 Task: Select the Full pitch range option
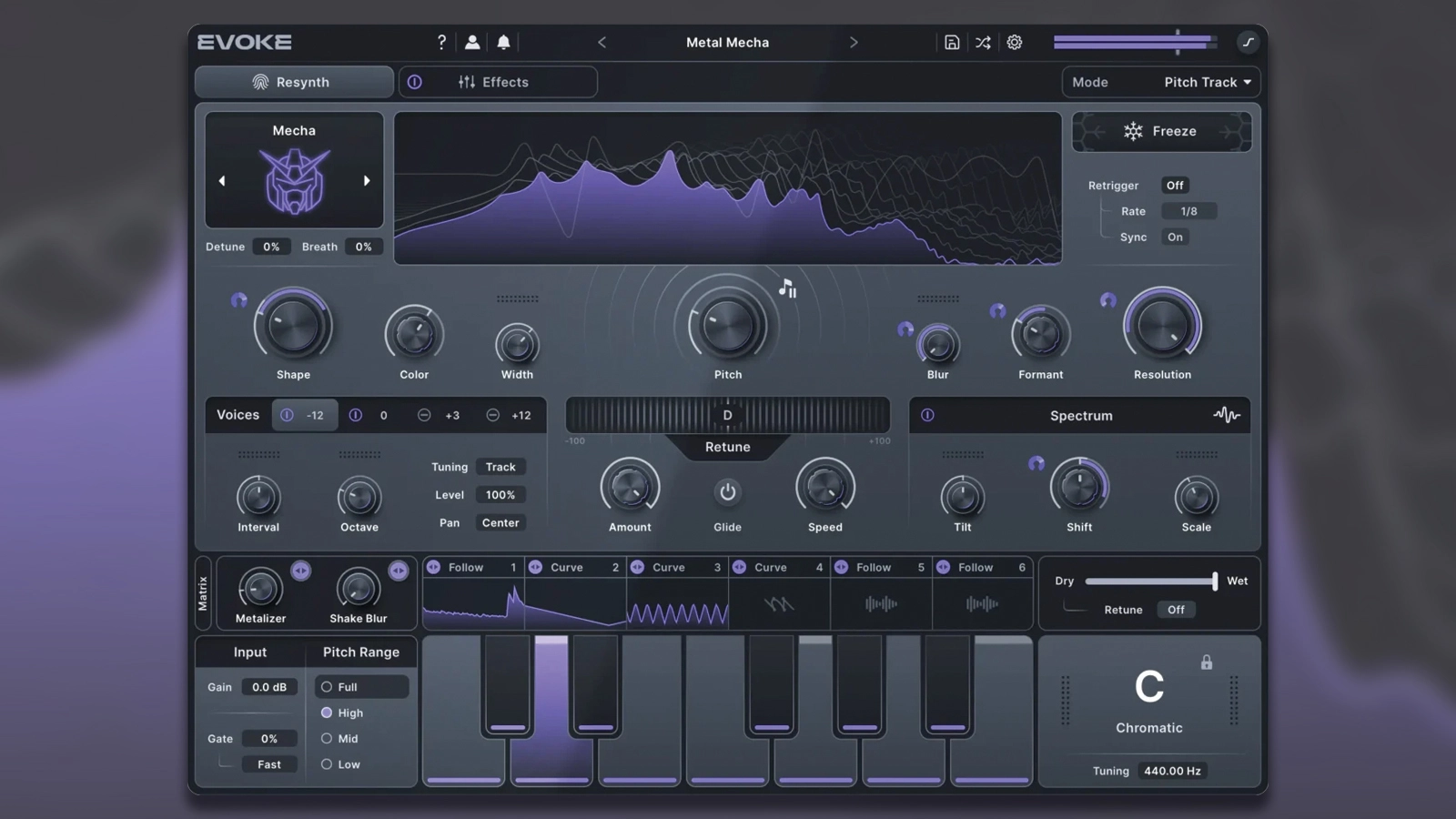(x=327, y=687)
